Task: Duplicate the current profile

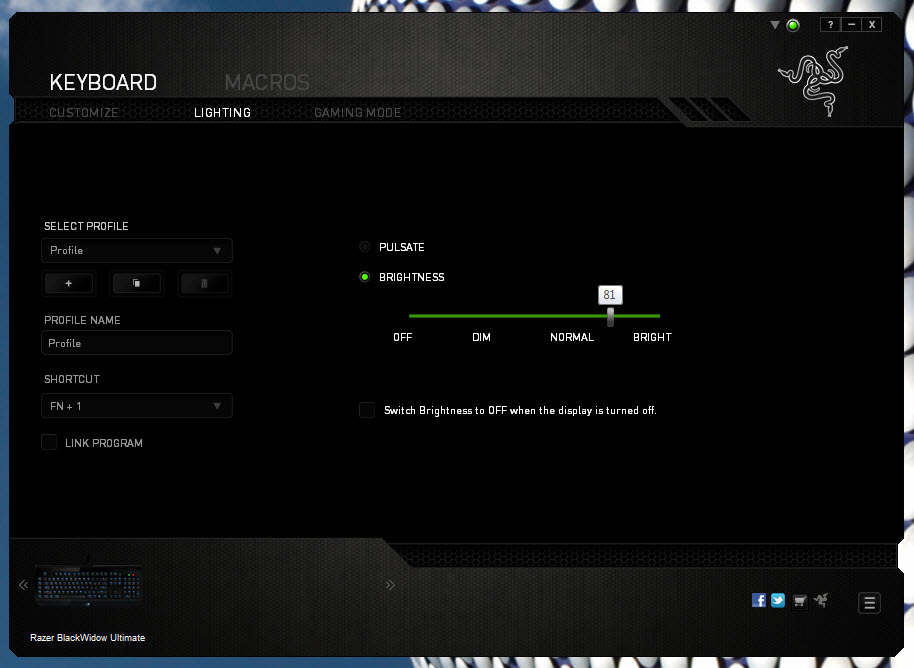Action: (136, 283)
